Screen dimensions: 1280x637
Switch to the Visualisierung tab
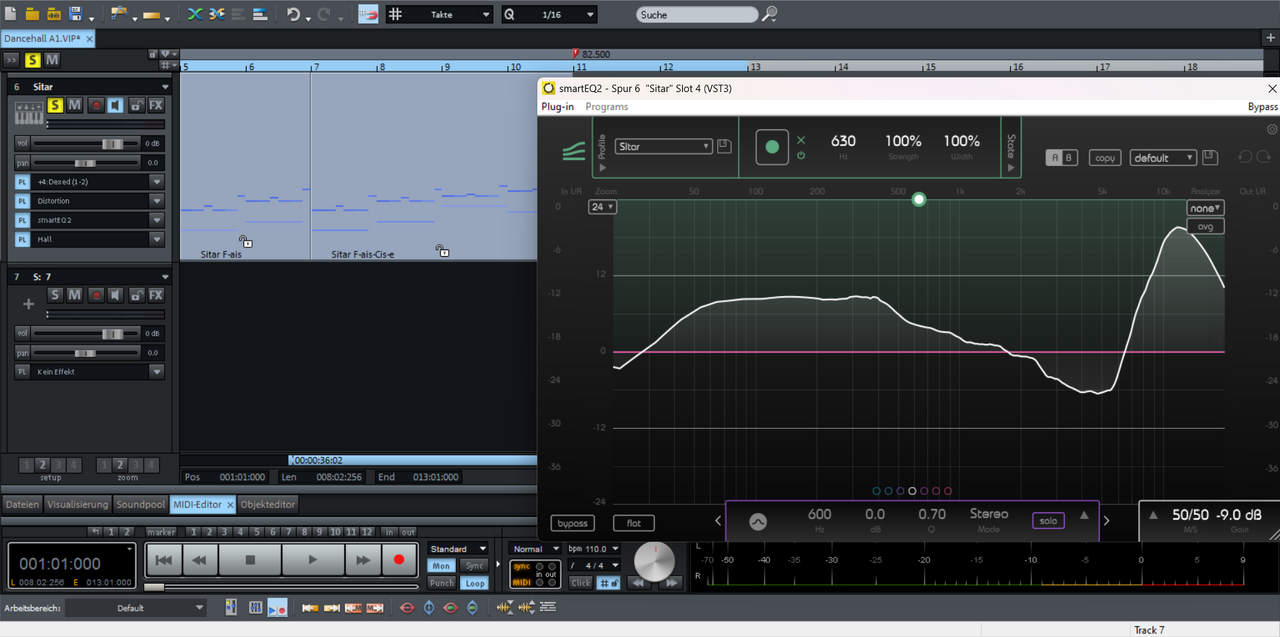pos(78,505)
